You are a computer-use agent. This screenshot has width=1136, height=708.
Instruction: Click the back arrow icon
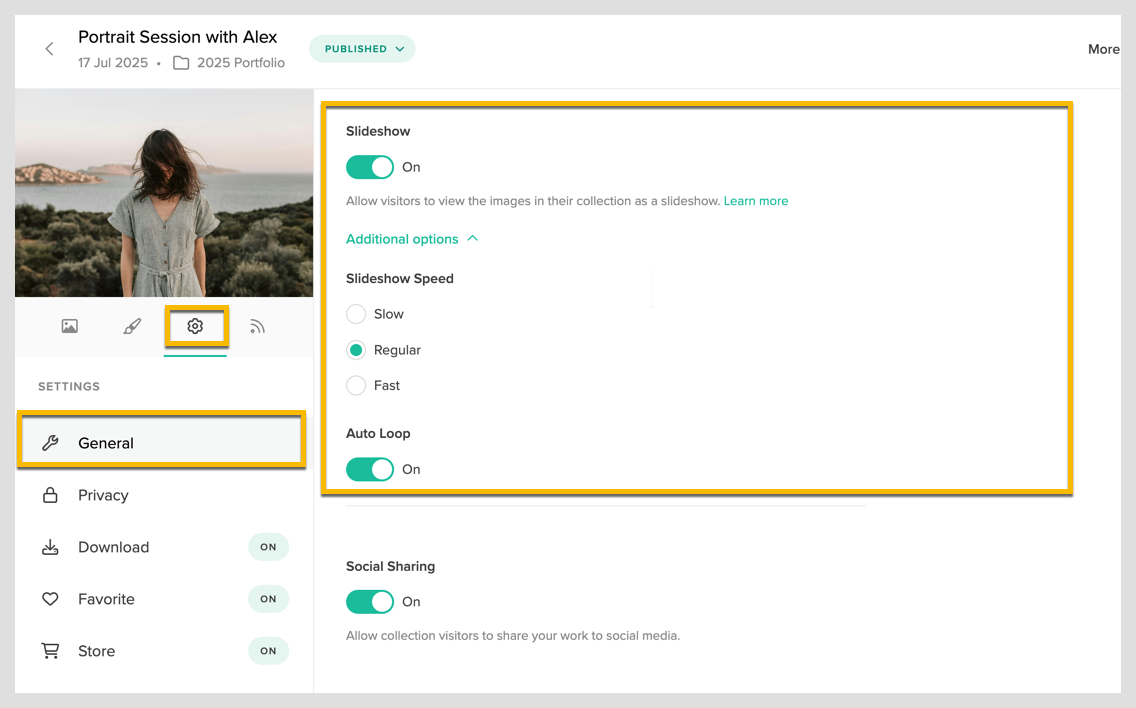(x=49, y=49)
